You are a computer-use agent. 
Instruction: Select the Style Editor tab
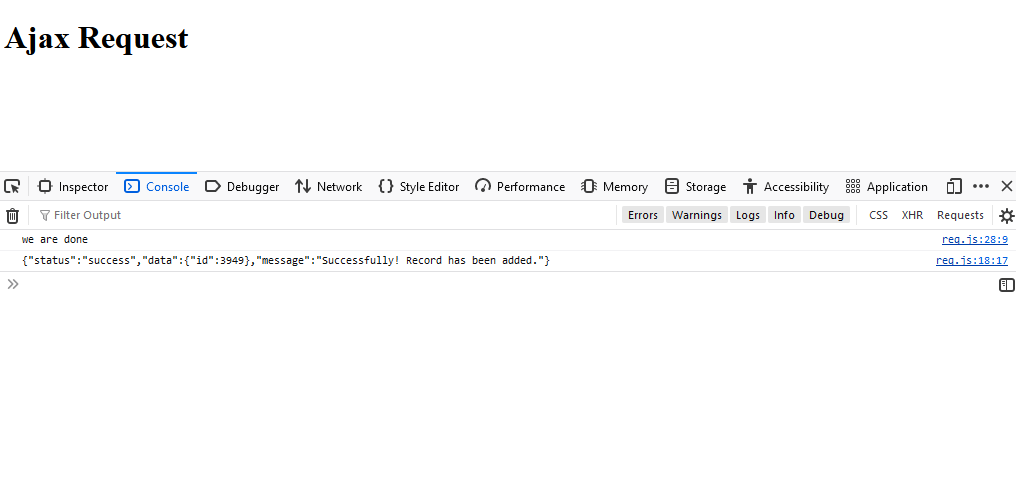[x=418, y=186]
